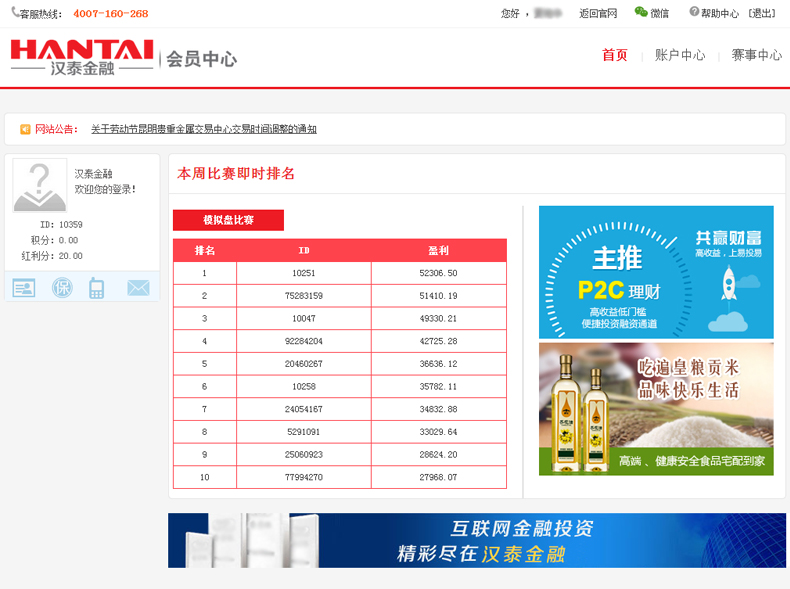Image resolution: width=790 pixels, height=589 pixels.
Task: Click the circular 保 security icon
Action: coord(62,288)
